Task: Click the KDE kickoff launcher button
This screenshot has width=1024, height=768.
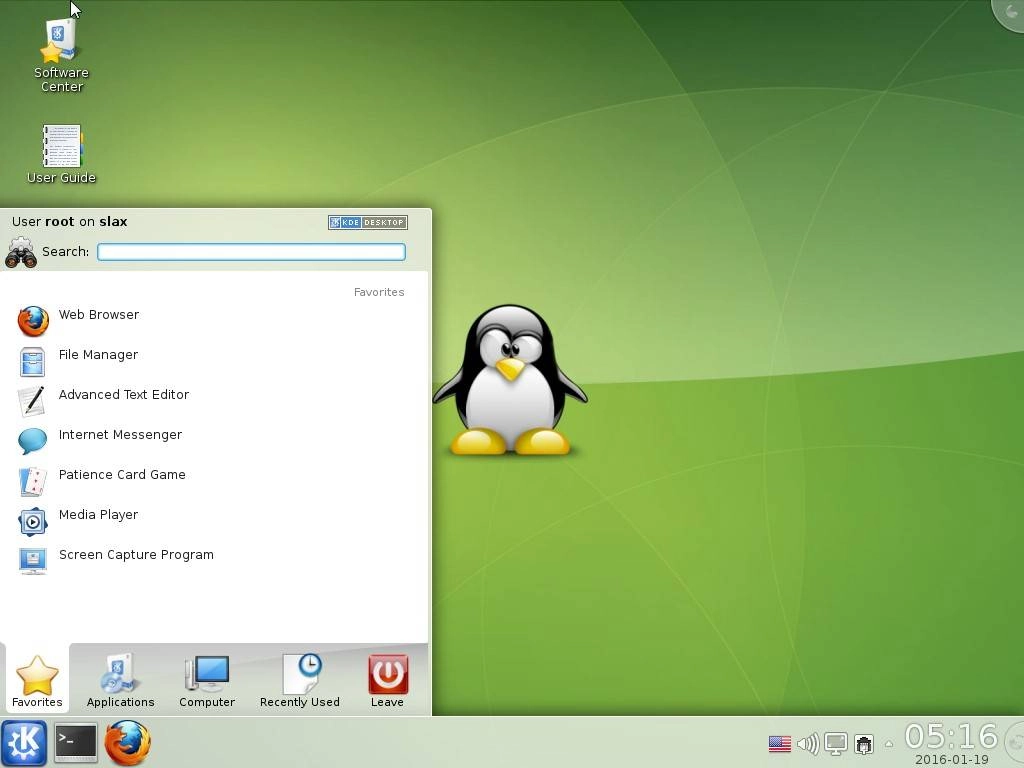Action: point(24,743)
